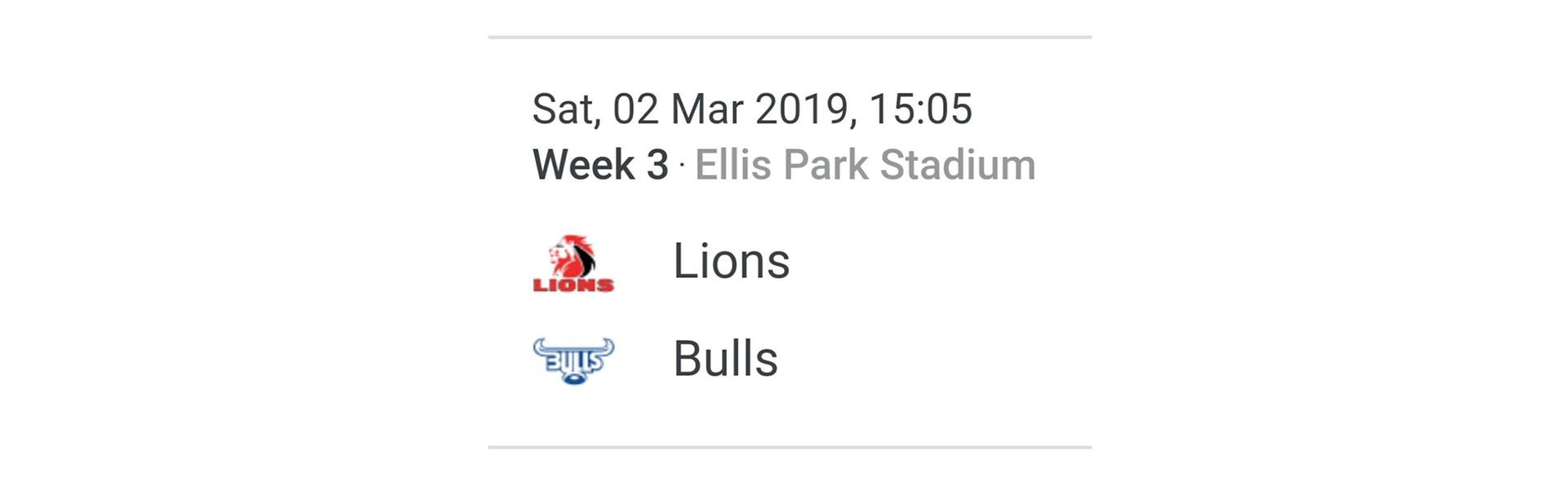Click the word Sat in the date

[564, 109]
